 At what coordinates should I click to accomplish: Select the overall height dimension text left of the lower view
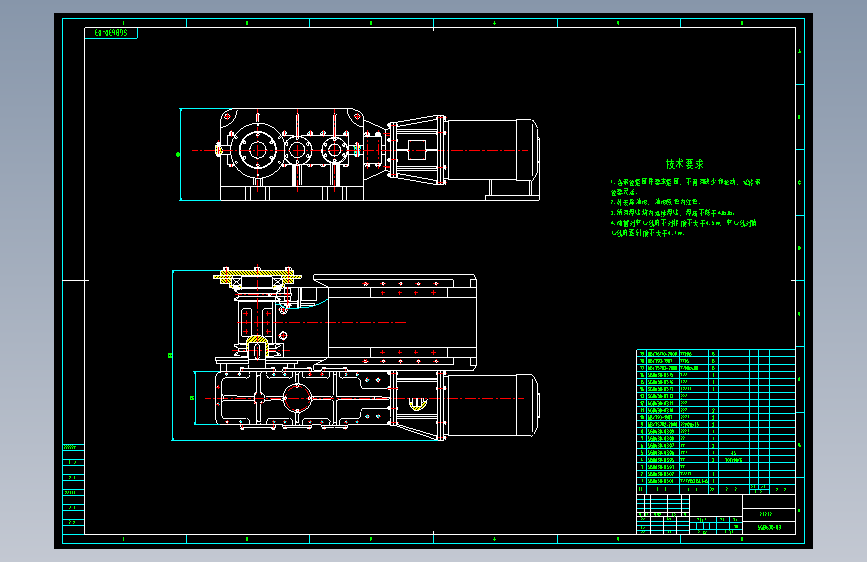(170, 356)
